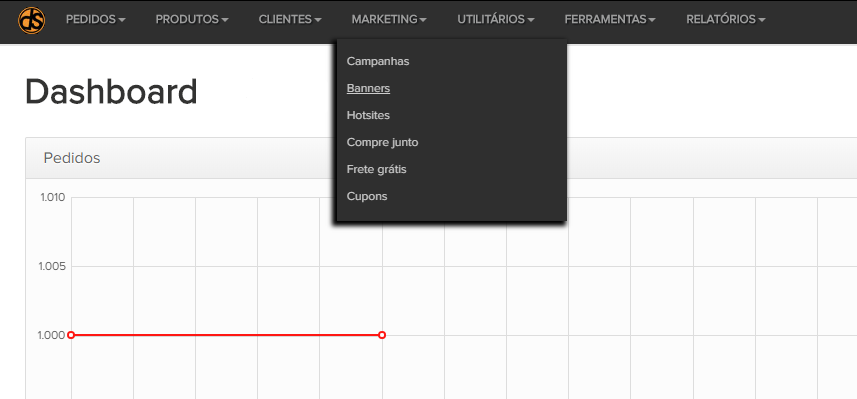
Task: Select the Compre junto option
Action: pos(382,143)
